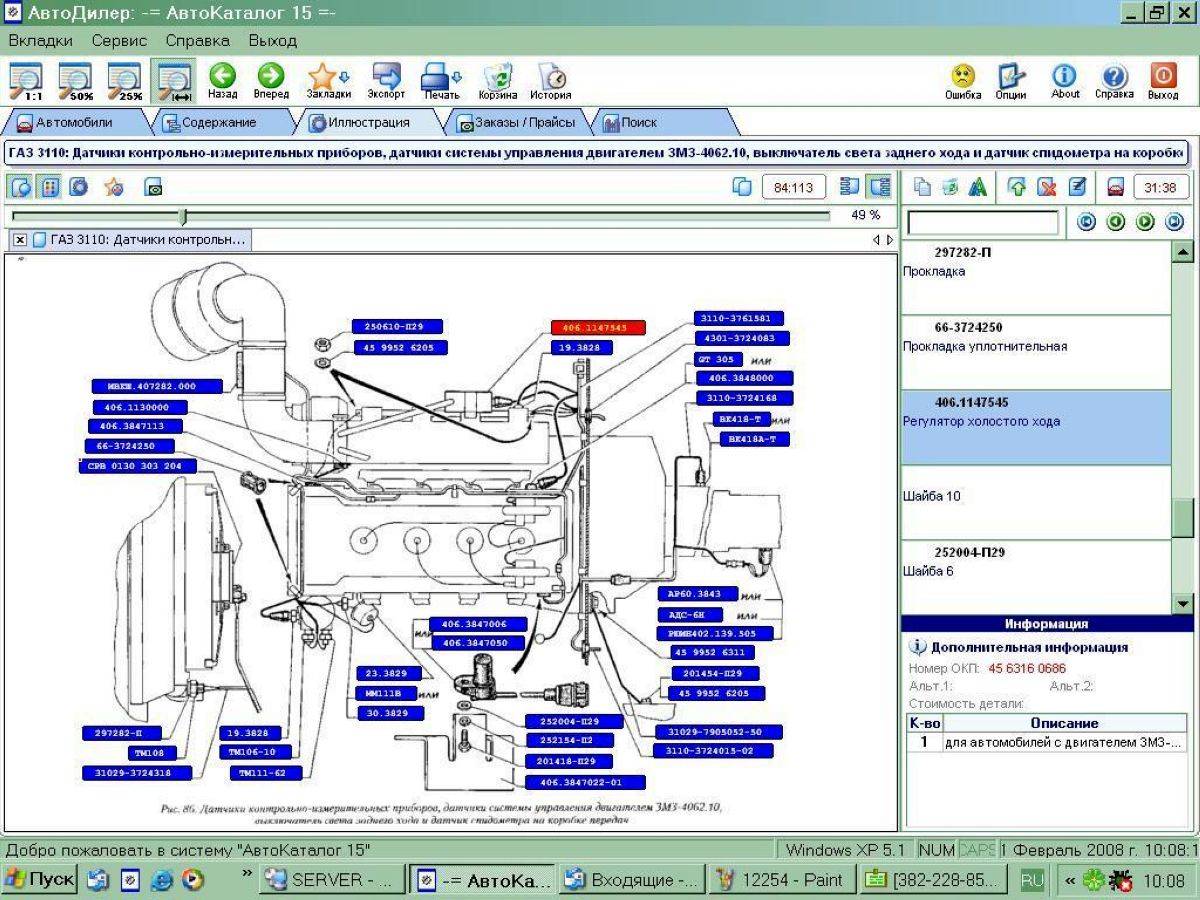The image size is (1200, 900).
Task: Open the Корзина cart icon
Action: pyautogui.click(x=497, y=82)
